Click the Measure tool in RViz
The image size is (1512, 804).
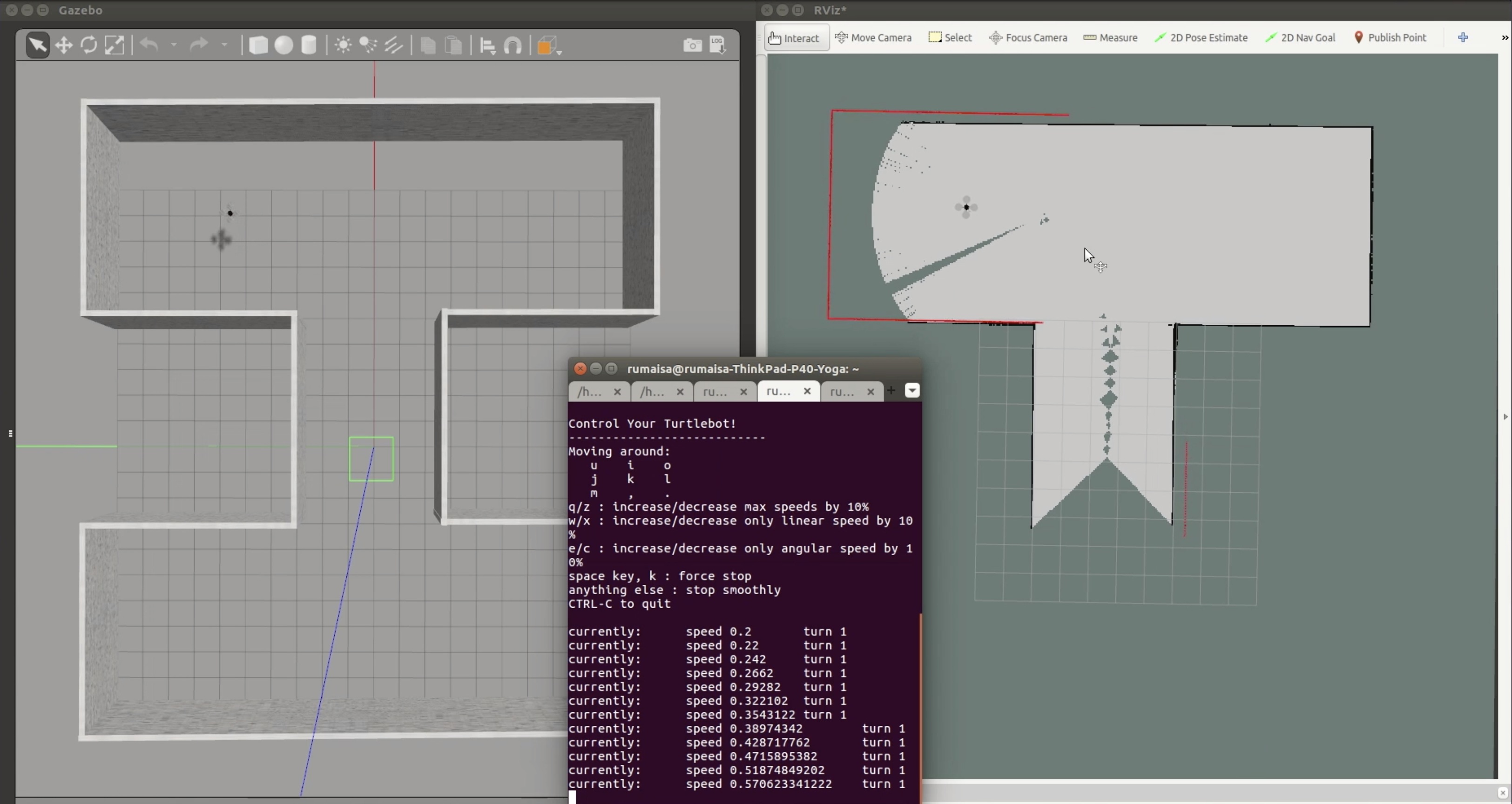1112,37
